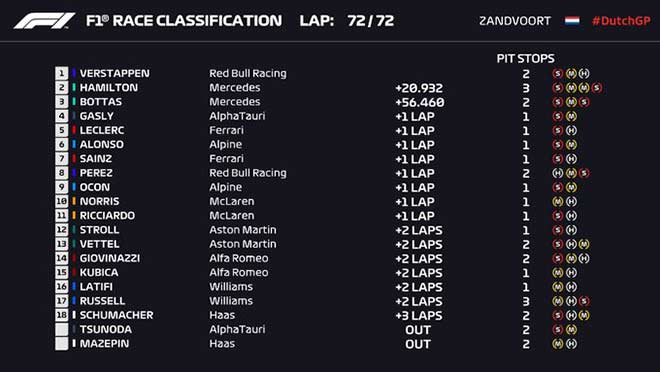Screen dimensions: 660x372
Task: Click the PIT STOPS column header
Action: pyautogui.click(x=525, y=58)
